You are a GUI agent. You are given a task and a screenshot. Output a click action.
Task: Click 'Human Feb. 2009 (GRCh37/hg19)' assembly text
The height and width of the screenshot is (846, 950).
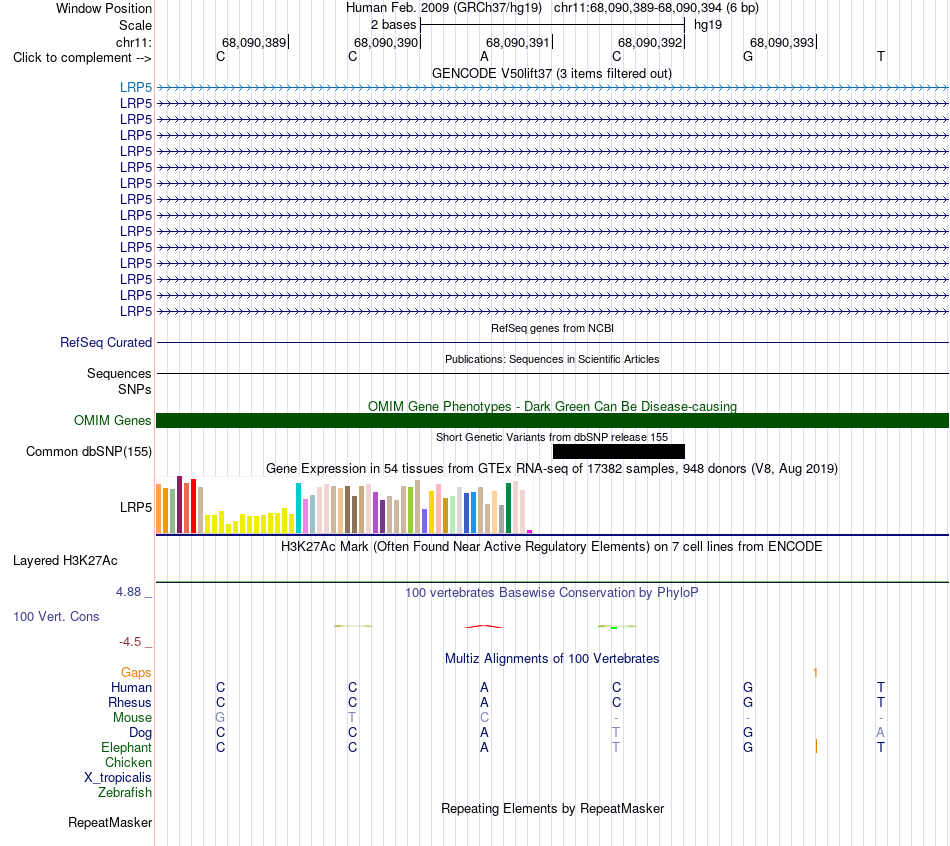pos(444,8)
